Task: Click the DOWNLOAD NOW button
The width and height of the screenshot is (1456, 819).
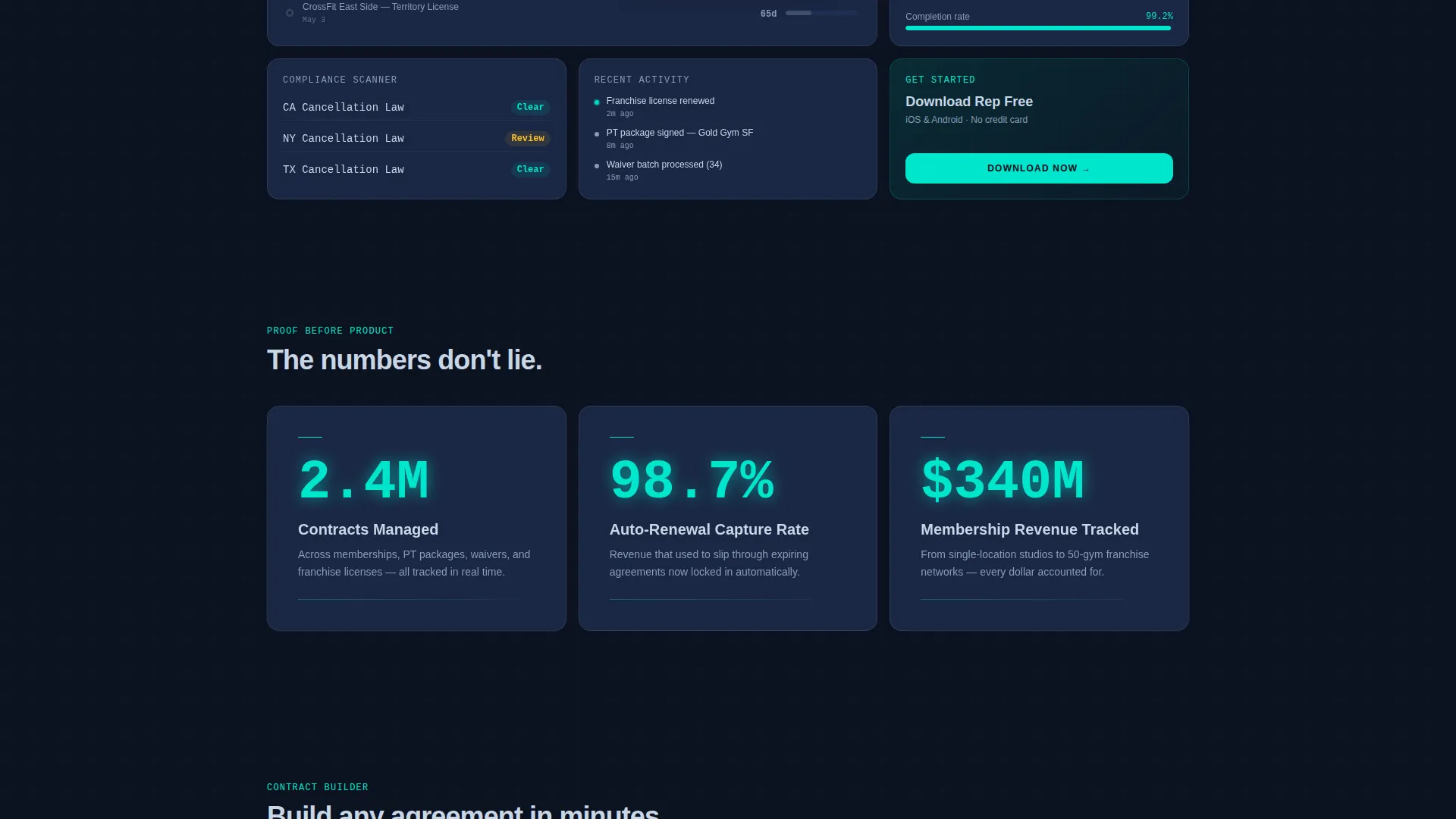Action: 1039,168
